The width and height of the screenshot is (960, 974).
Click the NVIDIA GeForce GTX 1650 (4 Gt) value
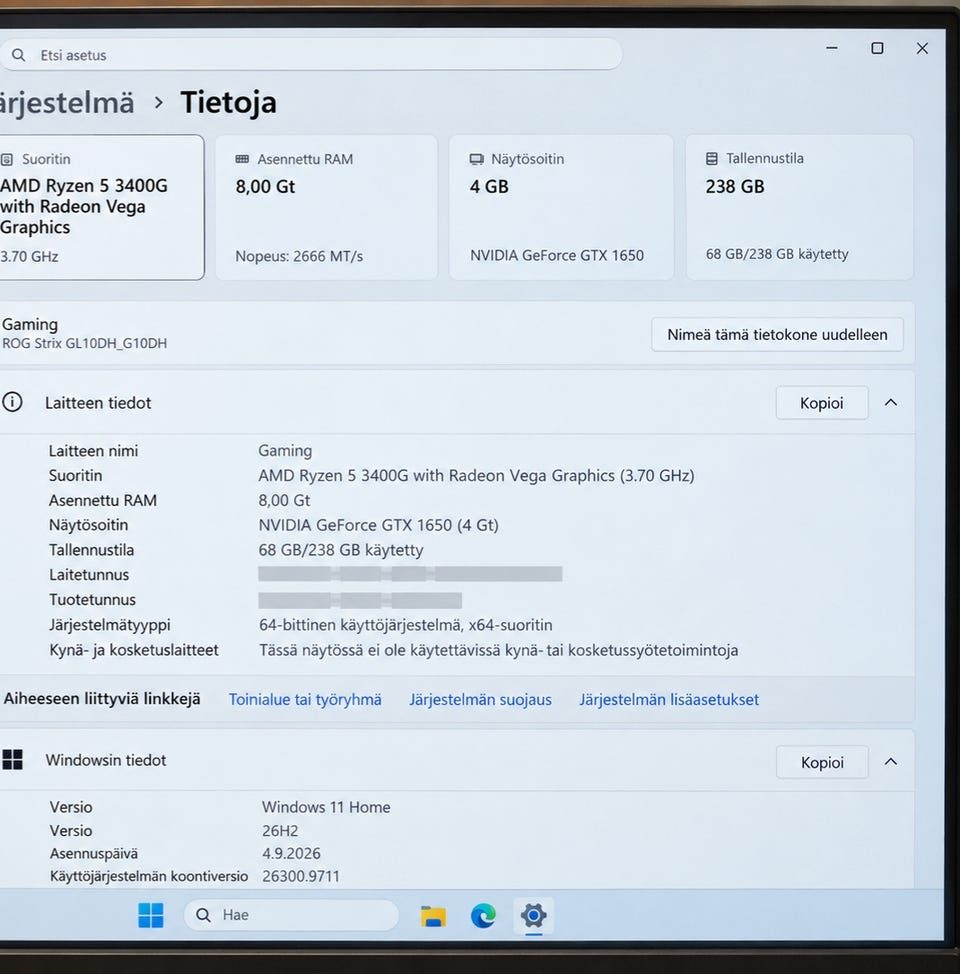point(378,525)
